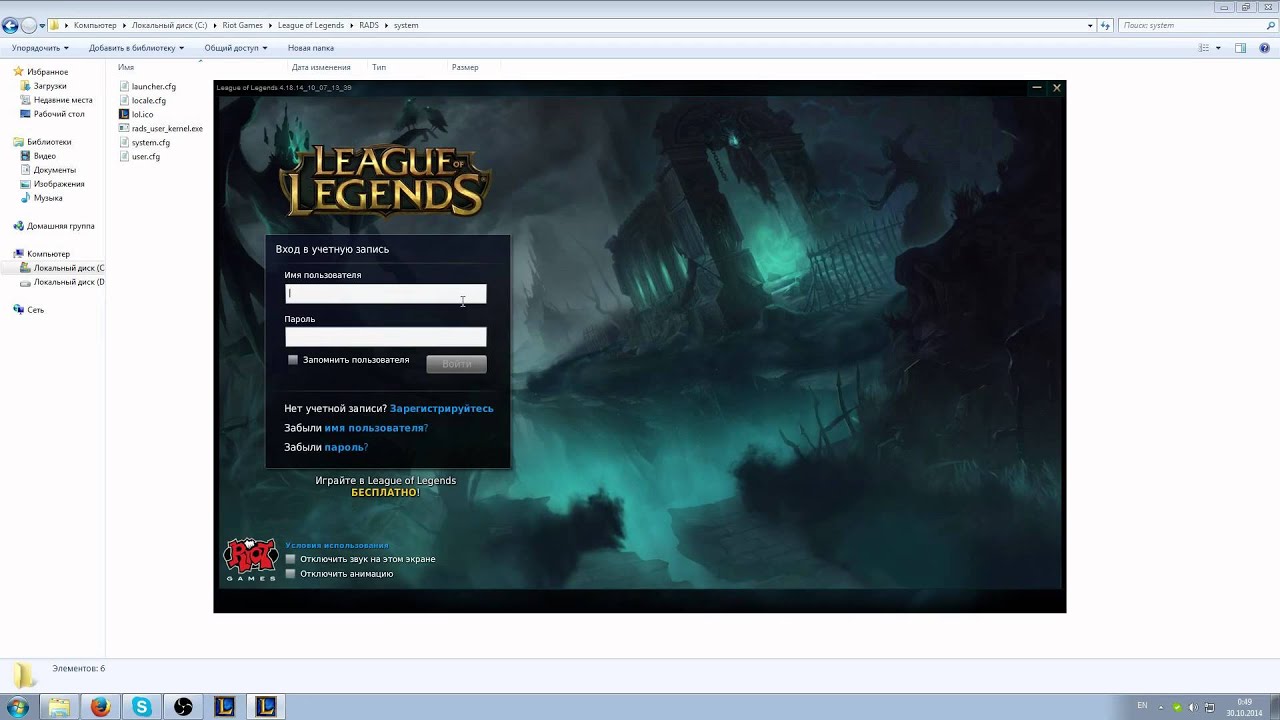Change view icon in Explorer toolbar
The image size is (1280, 720).
[x=1205, y=48]
